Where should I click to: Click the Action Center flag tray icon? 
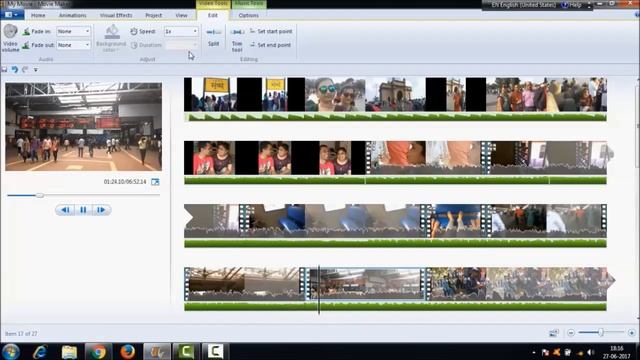pos(545,352)
